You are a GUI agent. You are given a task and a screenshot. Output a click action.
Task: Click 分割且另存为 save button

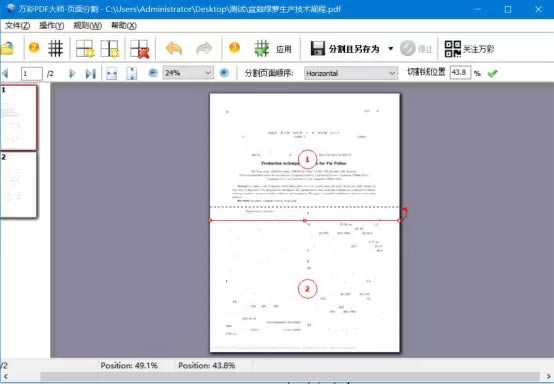pyautogui.click(x=345, y=48)
